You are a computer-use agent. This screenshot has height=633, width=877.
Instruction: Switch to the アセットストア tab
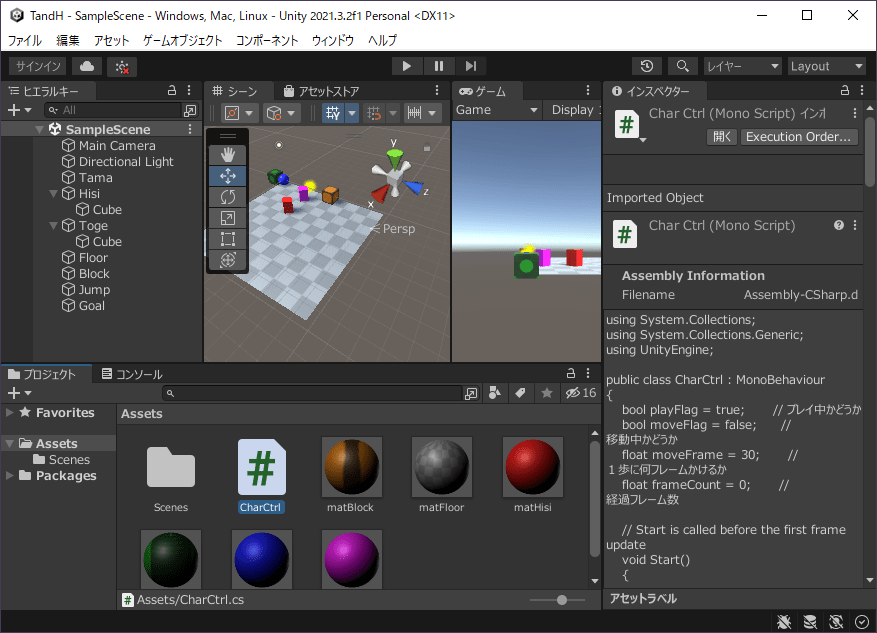tap(322, 91)
